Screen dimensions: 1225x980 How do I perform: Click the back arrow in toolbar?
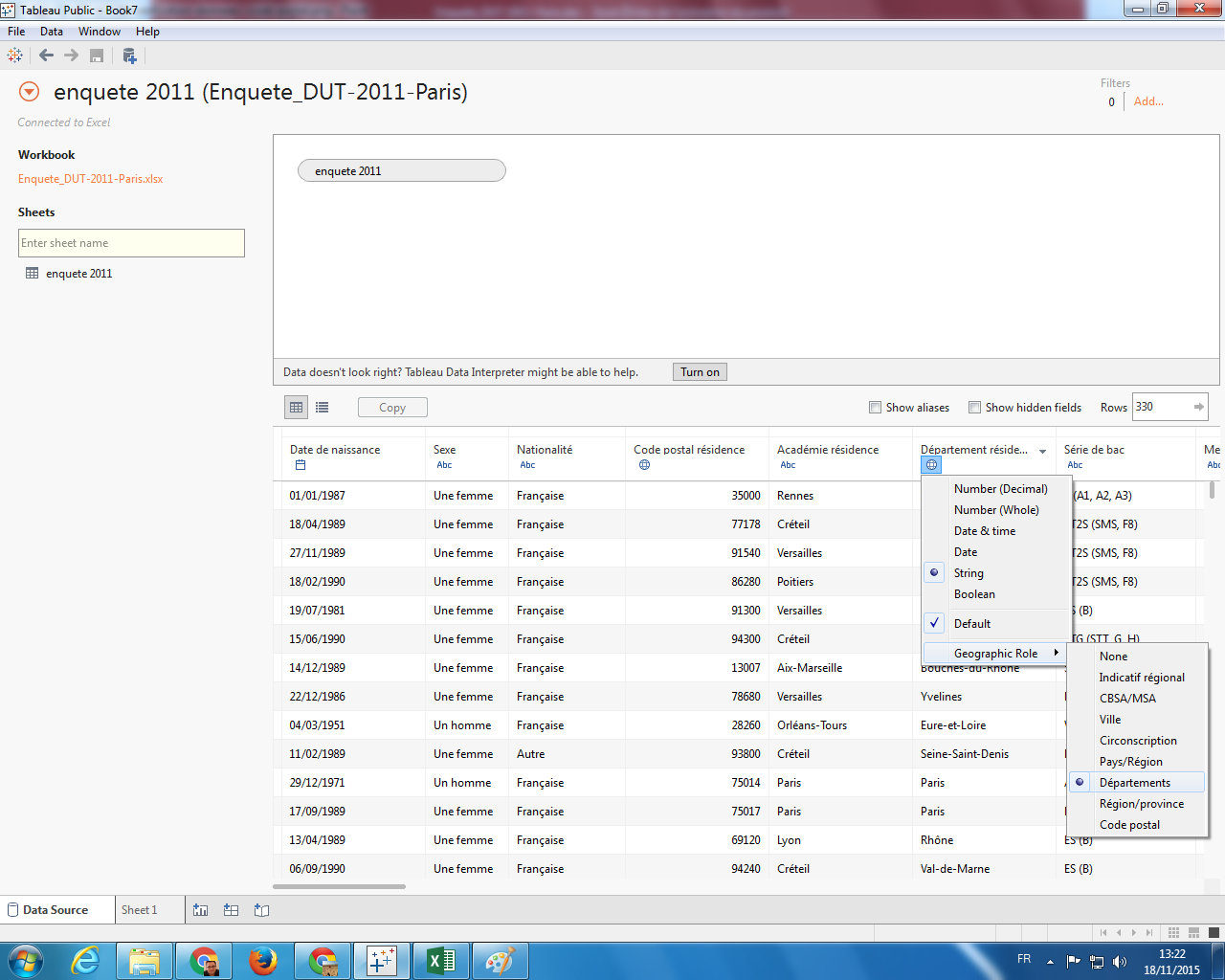(x=46, y=56)
